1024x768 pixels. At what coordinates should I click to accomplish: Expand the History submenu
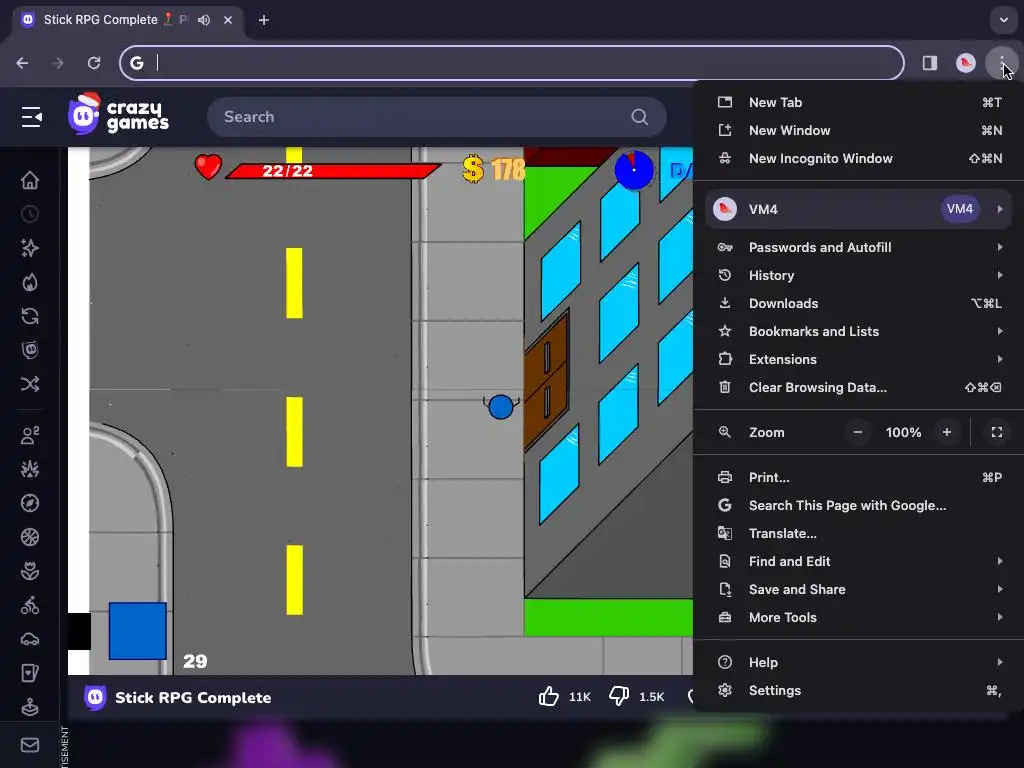tap(1000, 275)
